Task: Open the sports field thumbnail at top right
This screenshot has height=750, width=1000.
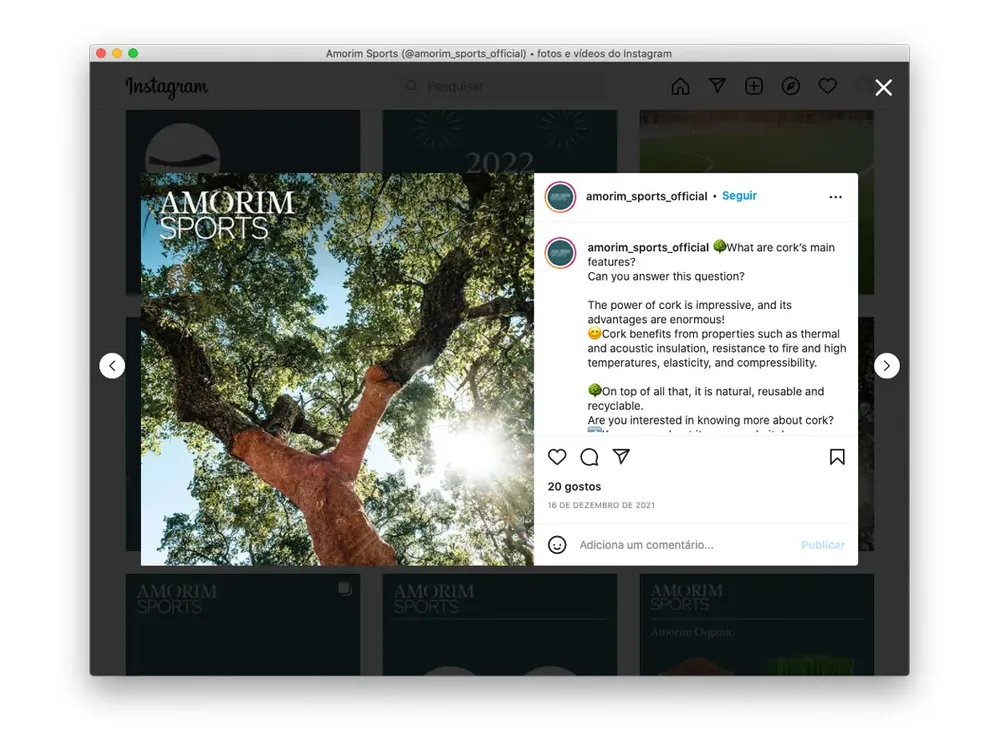Action: [756, 142]
